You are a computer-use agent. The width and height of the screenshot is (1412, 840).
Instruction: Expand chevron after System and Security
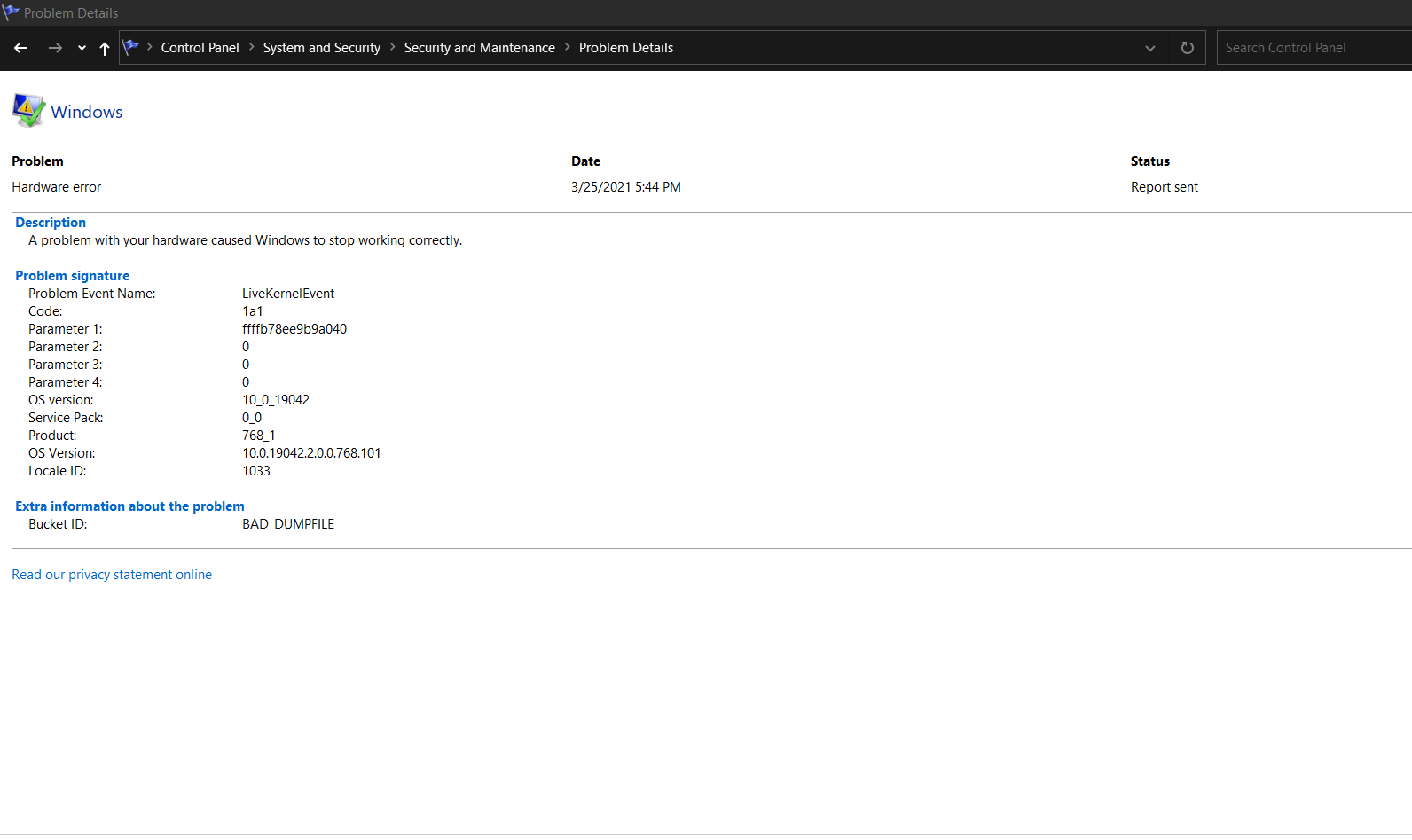pos(393,47)
